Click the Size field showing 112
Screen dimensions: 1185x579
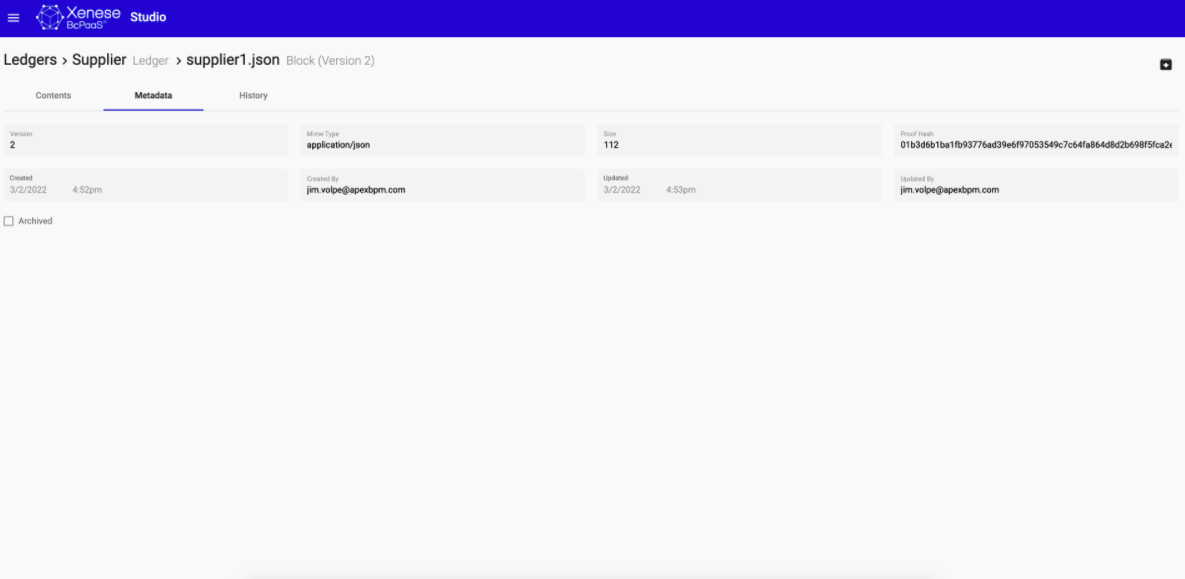click(x=739, y=140)
